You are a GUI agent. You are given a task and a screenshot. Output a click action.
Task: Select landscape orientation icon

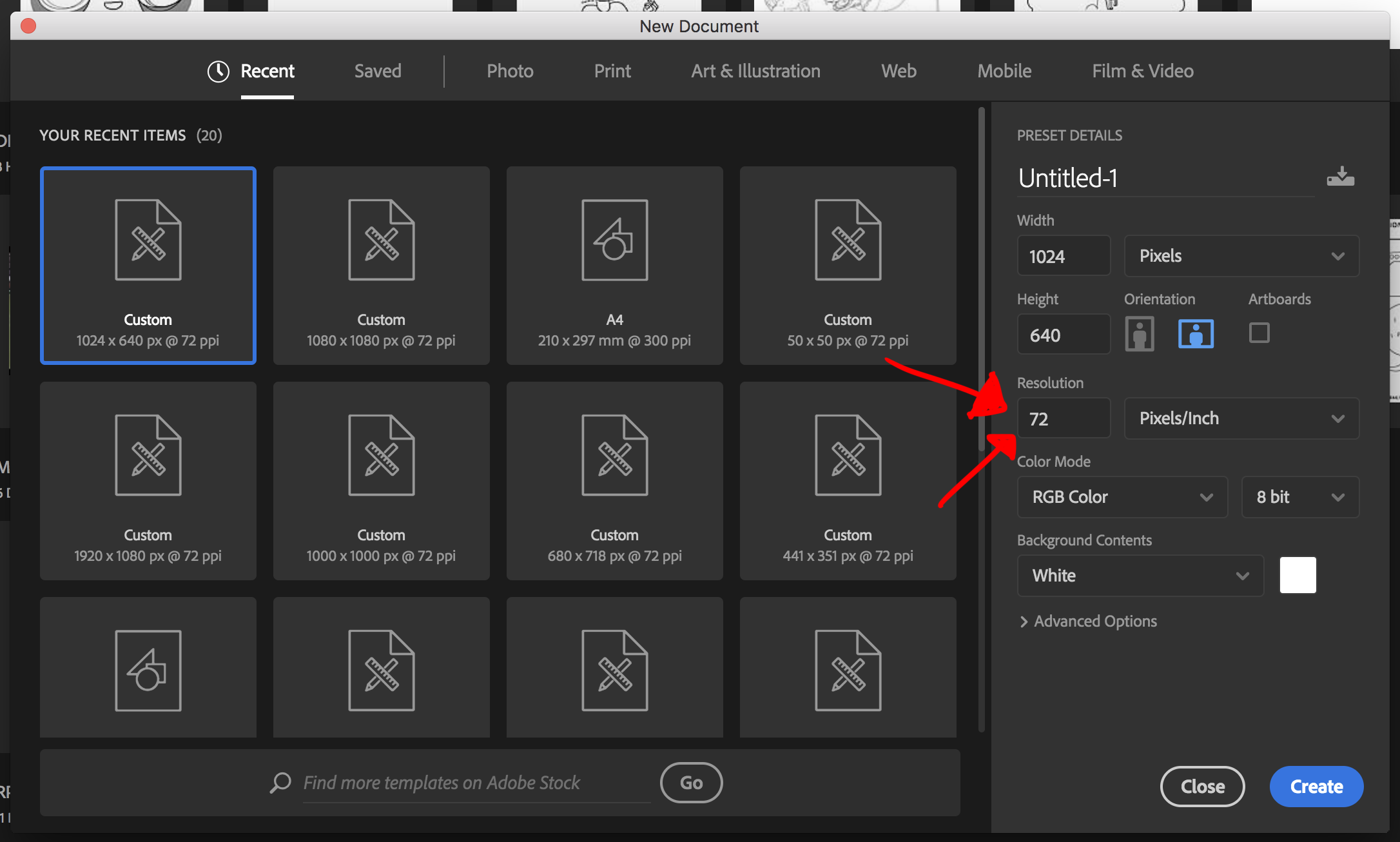(x=1196, y=334)
